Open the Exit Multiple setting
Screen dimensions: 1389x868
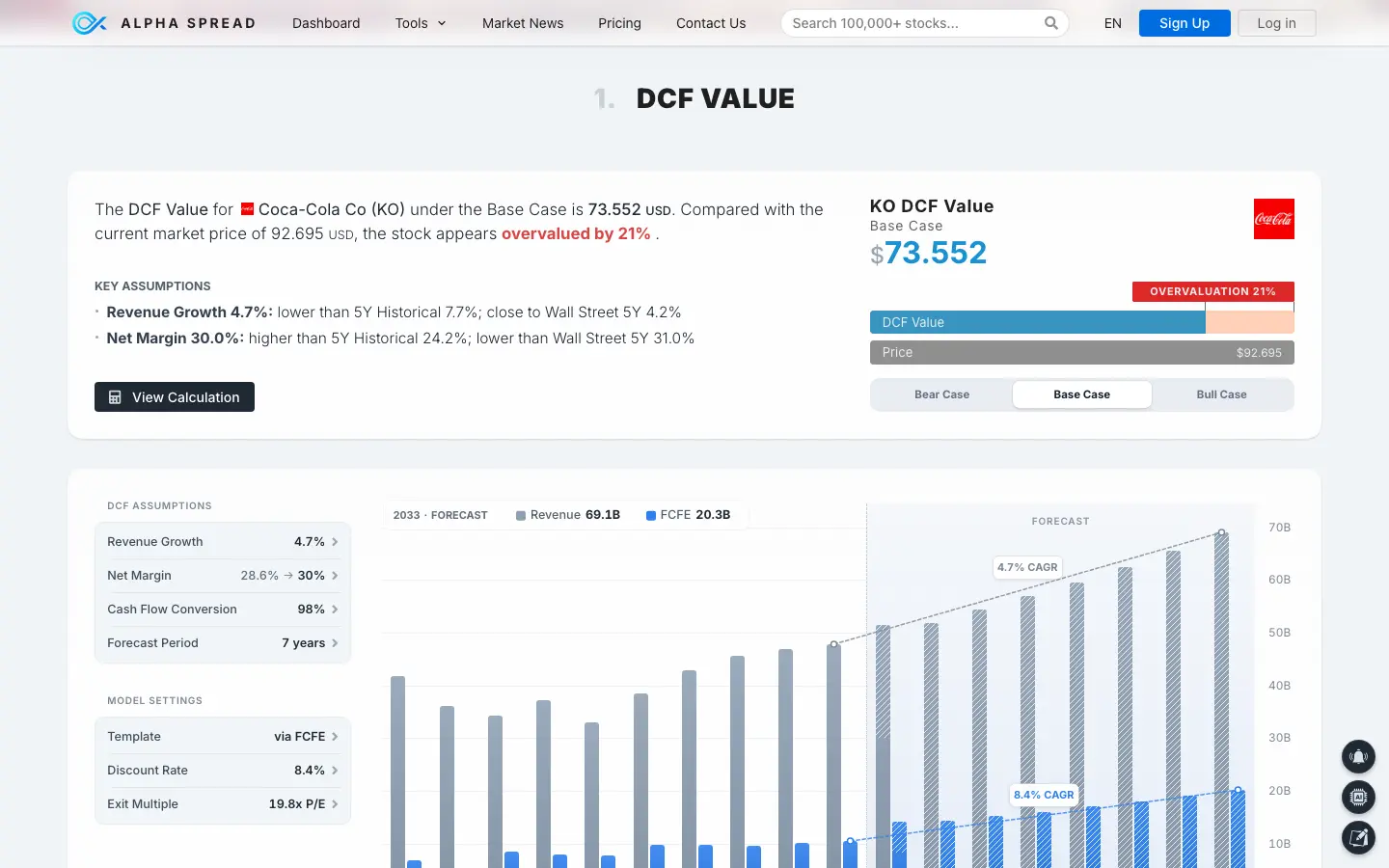(x=223, y=804)
